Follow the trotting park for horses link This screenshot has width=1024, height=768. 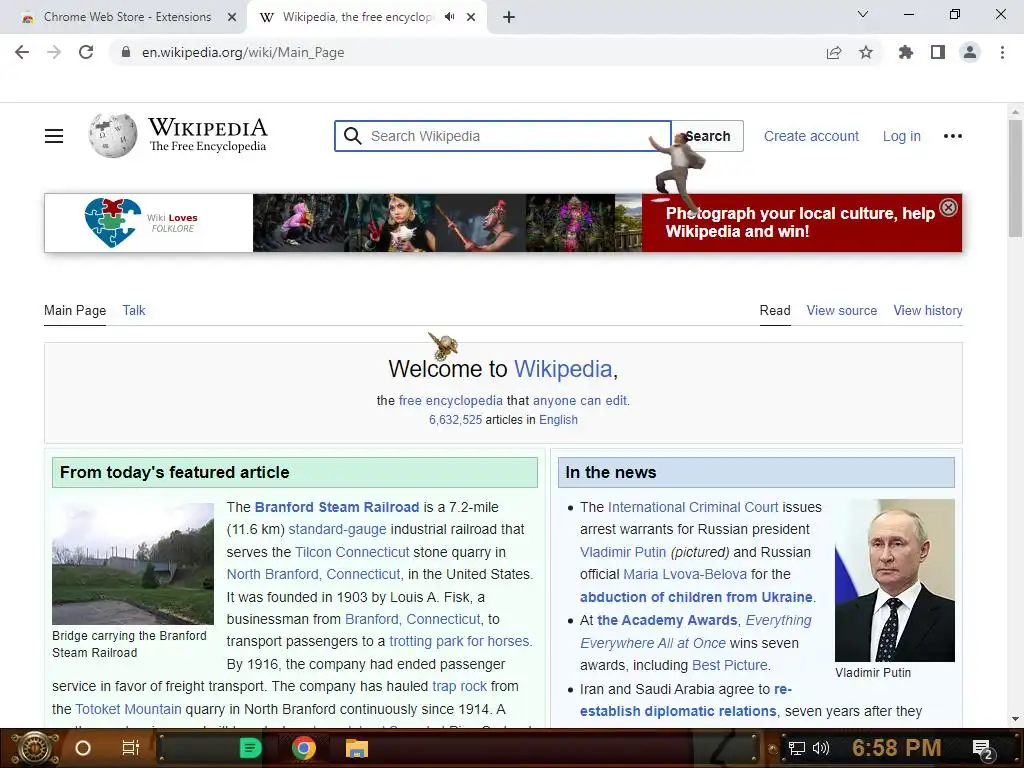[460, 641]
